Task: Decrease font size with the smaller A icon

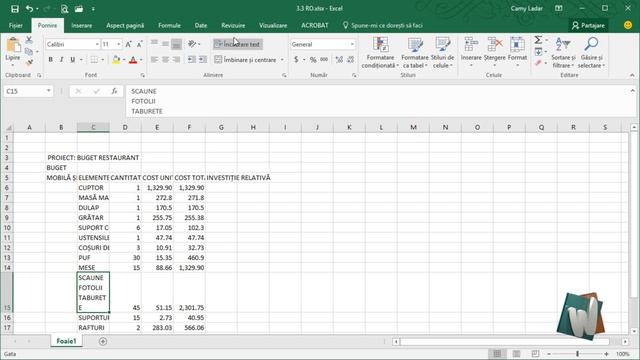Action: pos(139,44)
